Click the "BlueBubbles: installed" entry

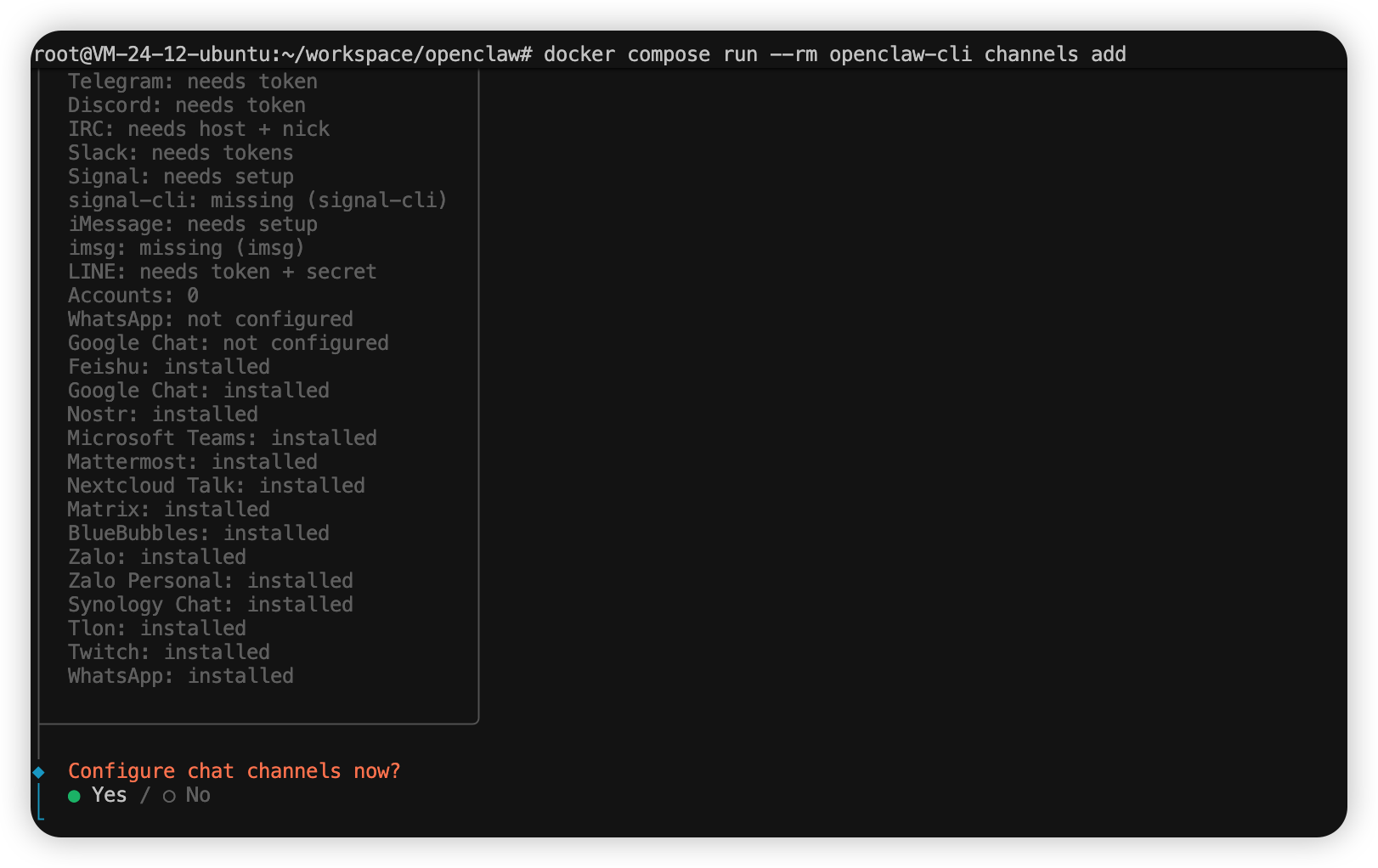pos(198,533)
